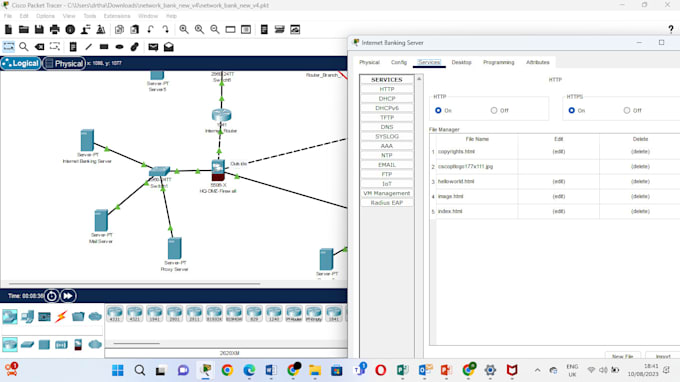Click the workspace horizontal scrollbar
The height and width of the screenshot is (382, 680).
(x=134, y=284)
